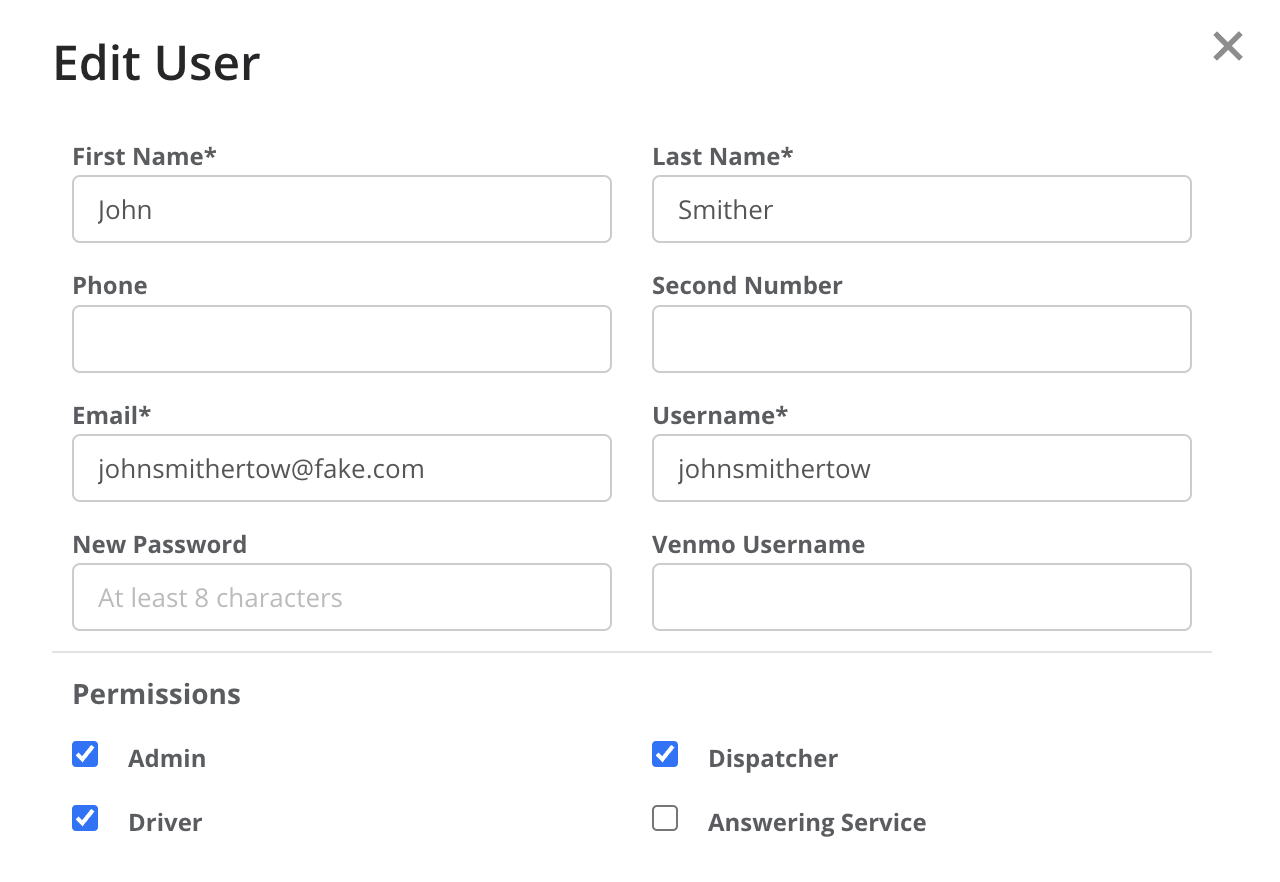Click the Permissions section heading

pyautogui.click(x=157, y=694)
